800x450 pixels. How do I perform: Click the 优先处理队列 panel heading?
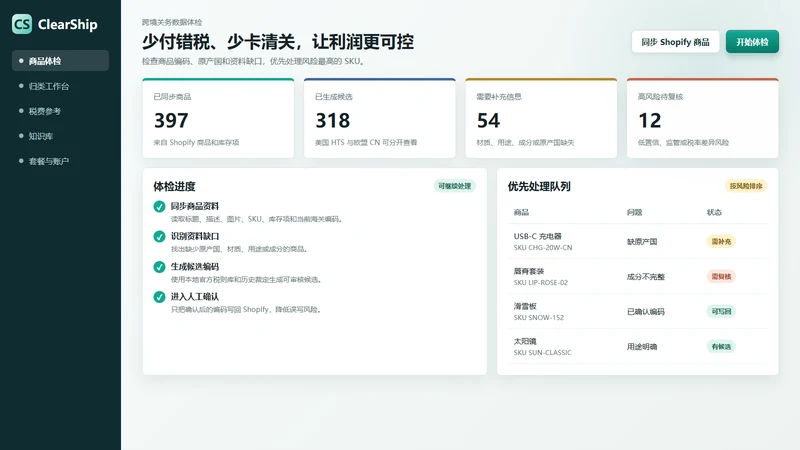[539, 186]
